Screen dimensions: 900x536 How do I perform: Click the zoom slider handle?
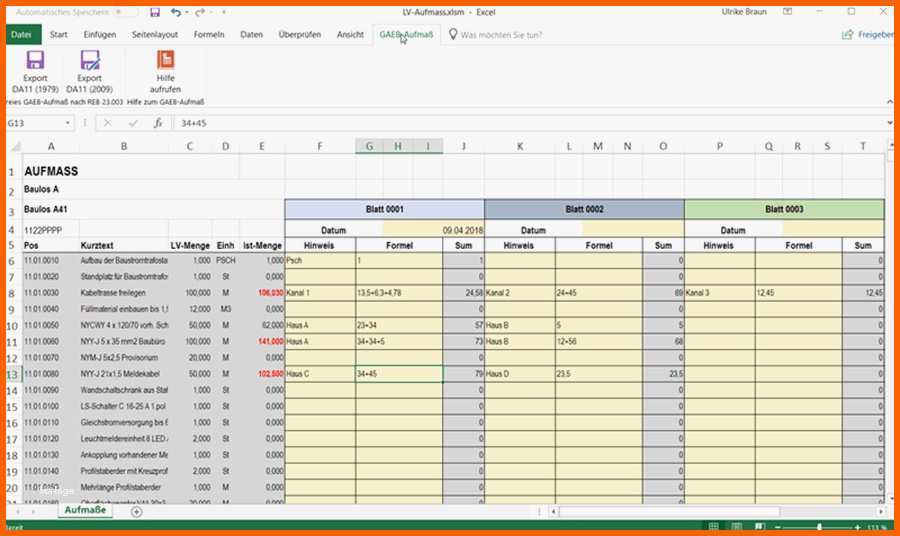(x=819, y=527)
